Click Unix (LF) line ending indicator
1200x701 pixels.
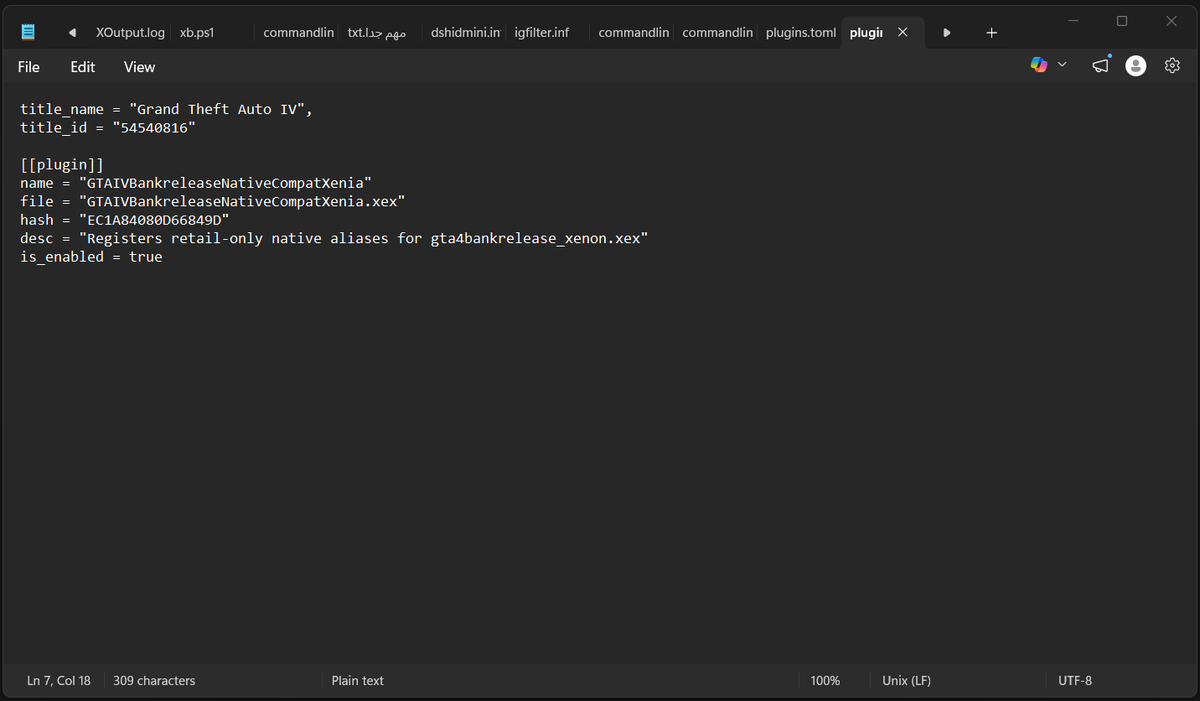[x=906, y=680]
